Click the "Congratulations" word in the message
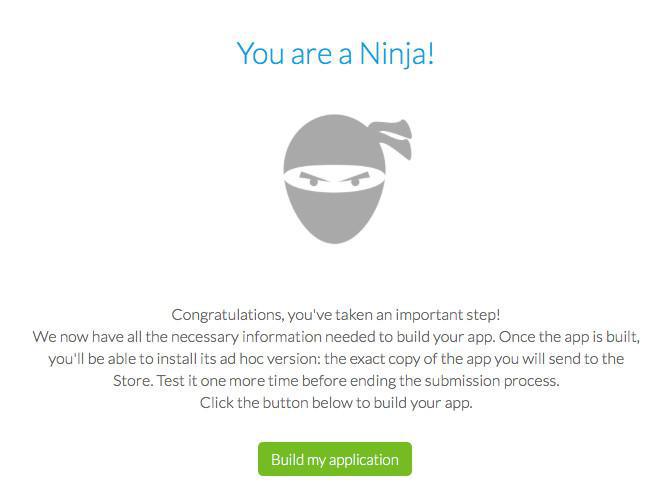The width and height of the screenshot is (666, 490). 228,314
